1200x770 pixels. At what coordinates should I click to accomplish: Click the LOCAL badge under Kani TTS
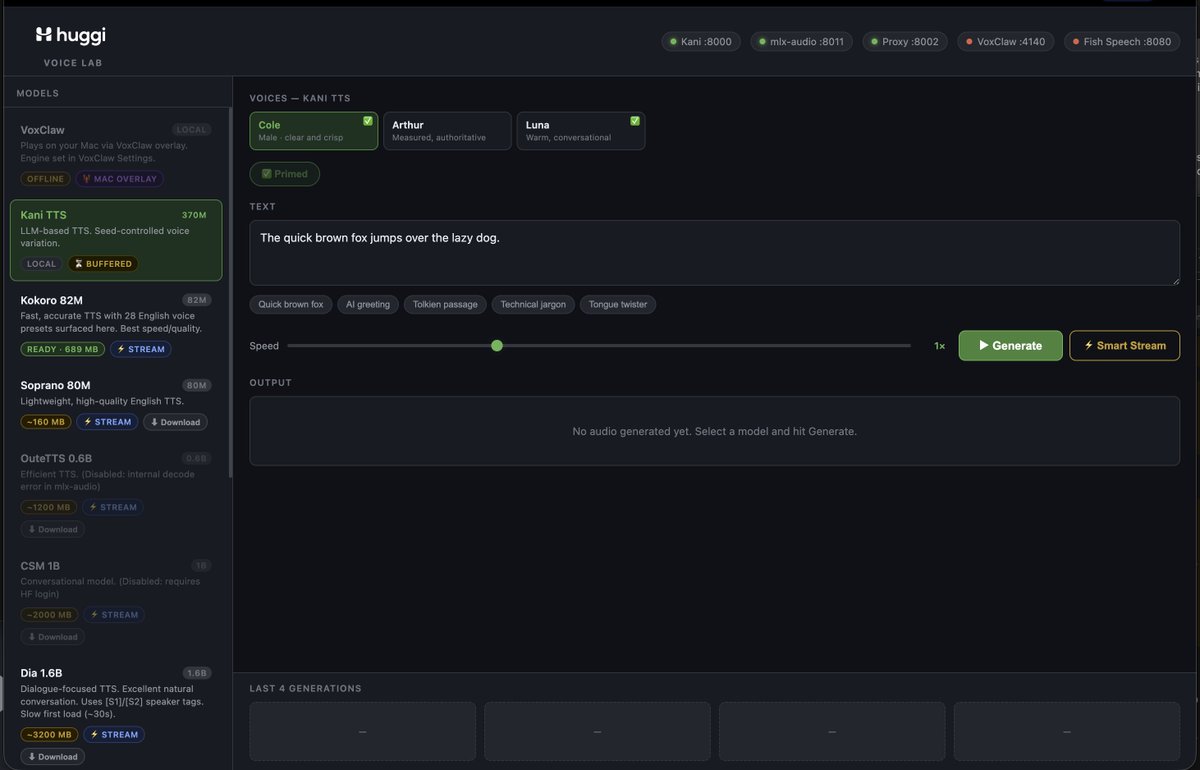(x=42, y=264)
